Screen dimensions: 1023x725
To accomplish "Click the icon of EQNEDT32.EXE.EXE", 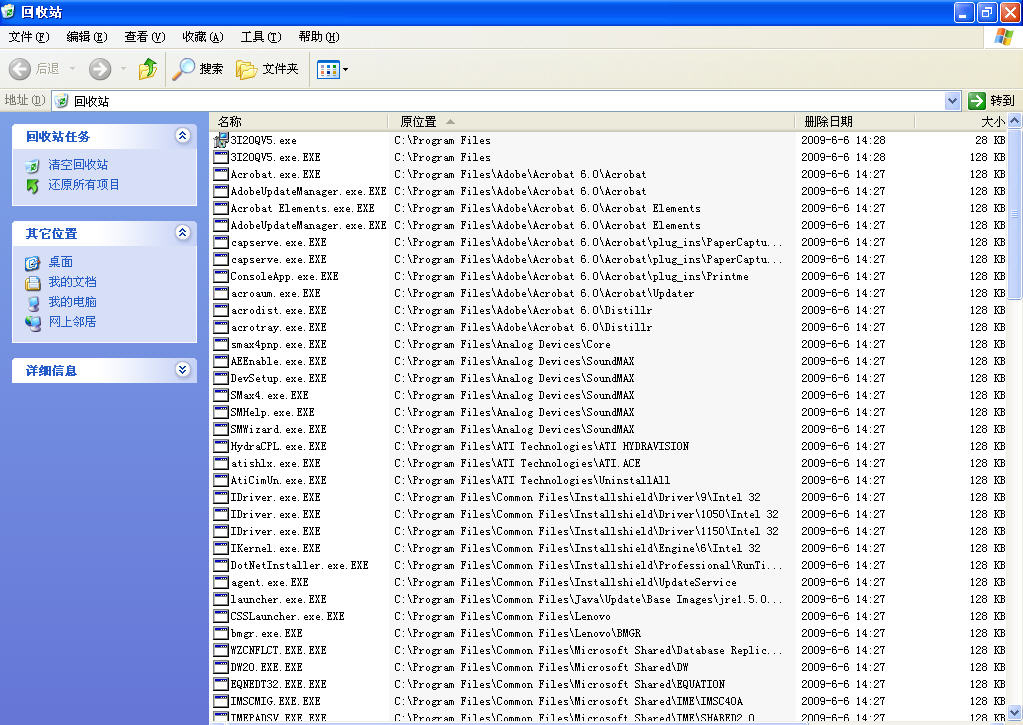I will click(221, 683).
